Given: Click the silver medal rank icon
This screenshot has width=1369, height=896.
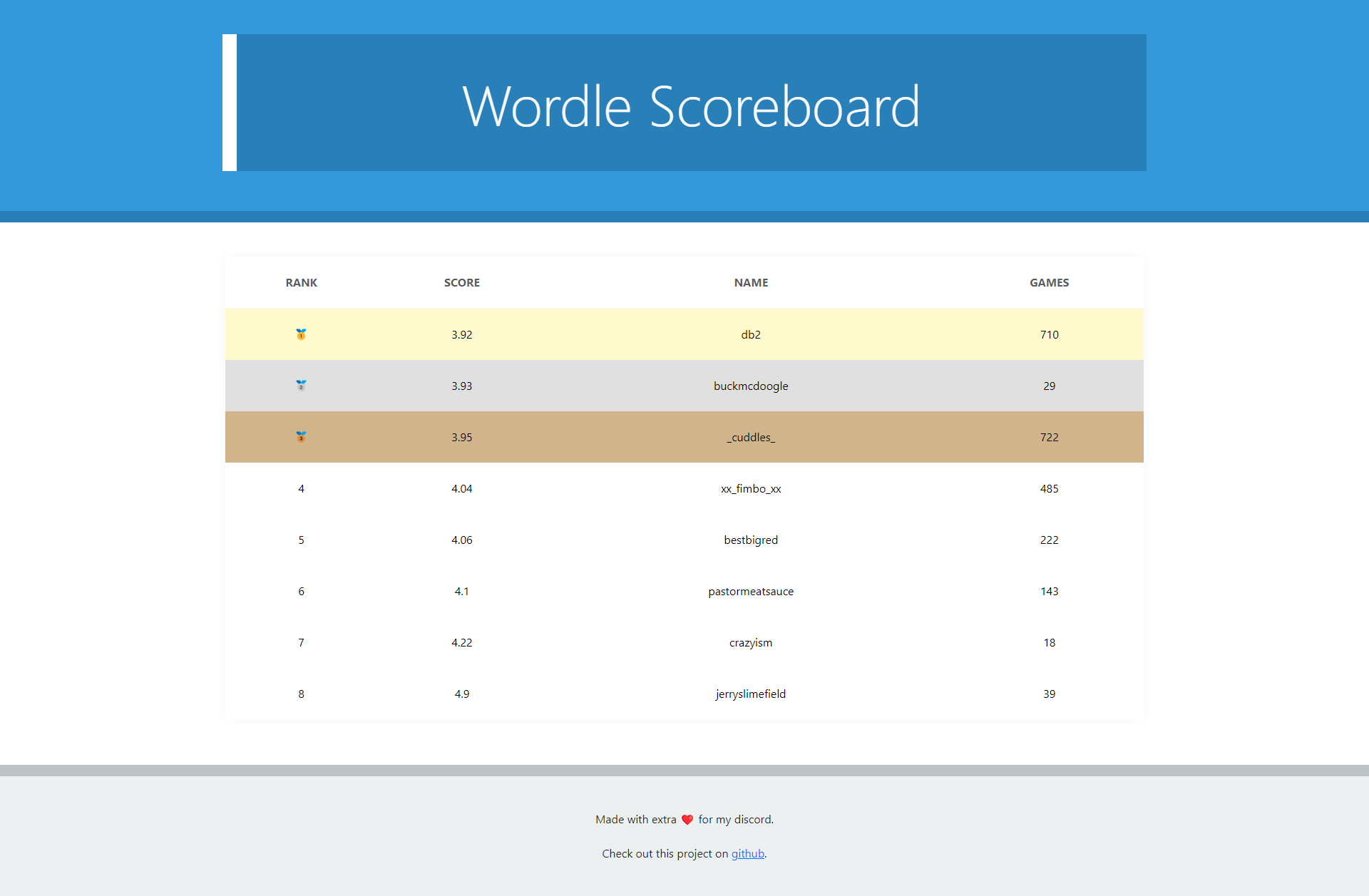Looking at the screenshot, I should [301, 386].
